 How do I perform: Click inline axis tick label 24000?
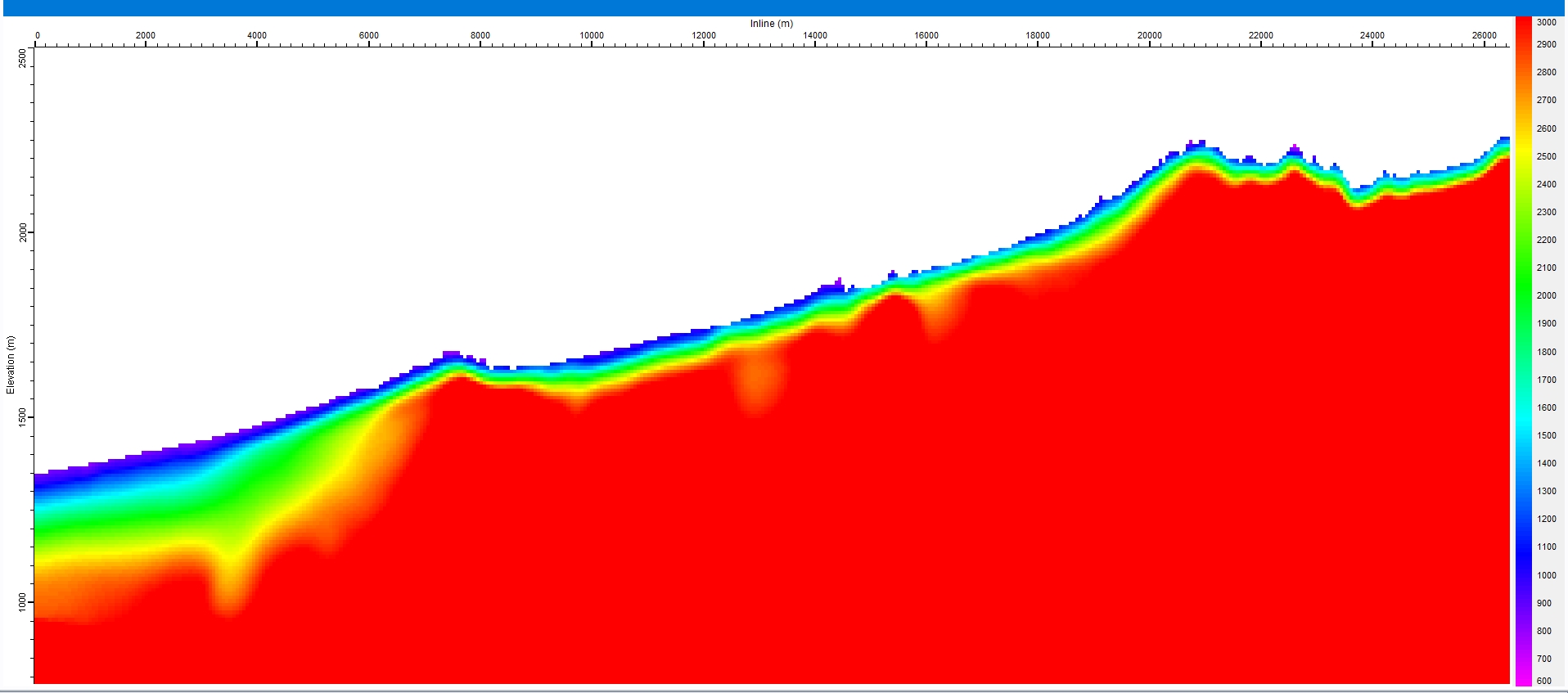tap(1372, 36)
